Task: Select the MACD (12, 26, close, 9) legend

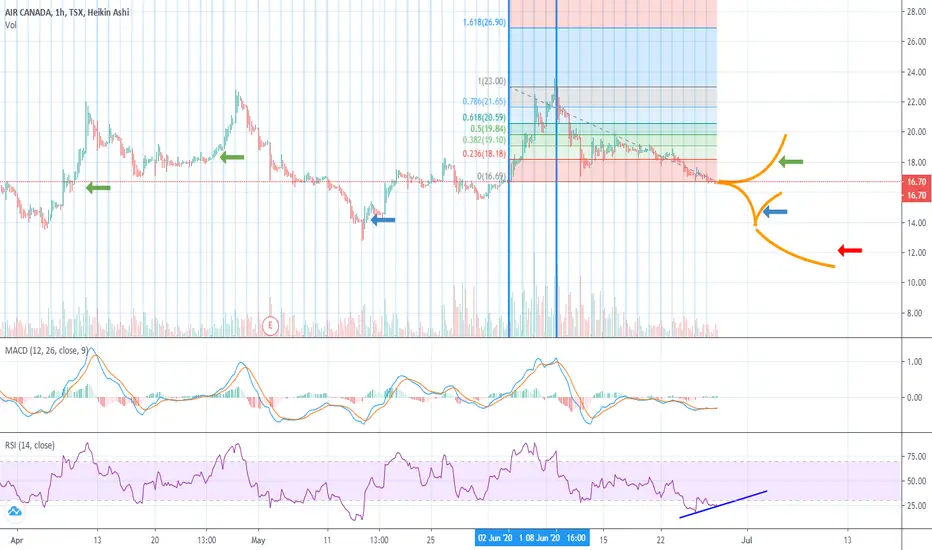Action: pos(46,351)
